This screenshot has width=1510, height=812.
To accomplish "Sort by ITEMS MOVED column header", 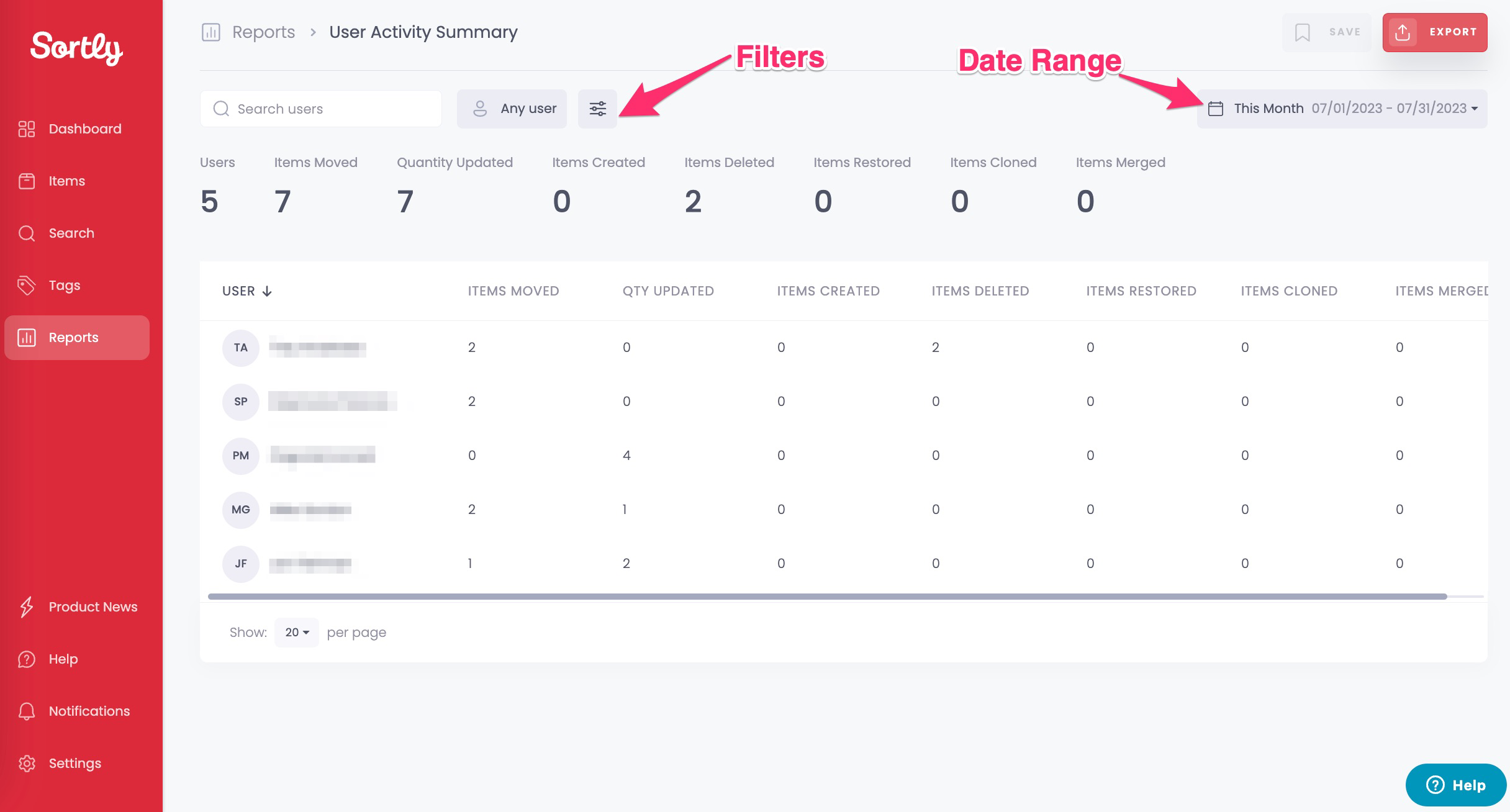I will pos(513,291).
